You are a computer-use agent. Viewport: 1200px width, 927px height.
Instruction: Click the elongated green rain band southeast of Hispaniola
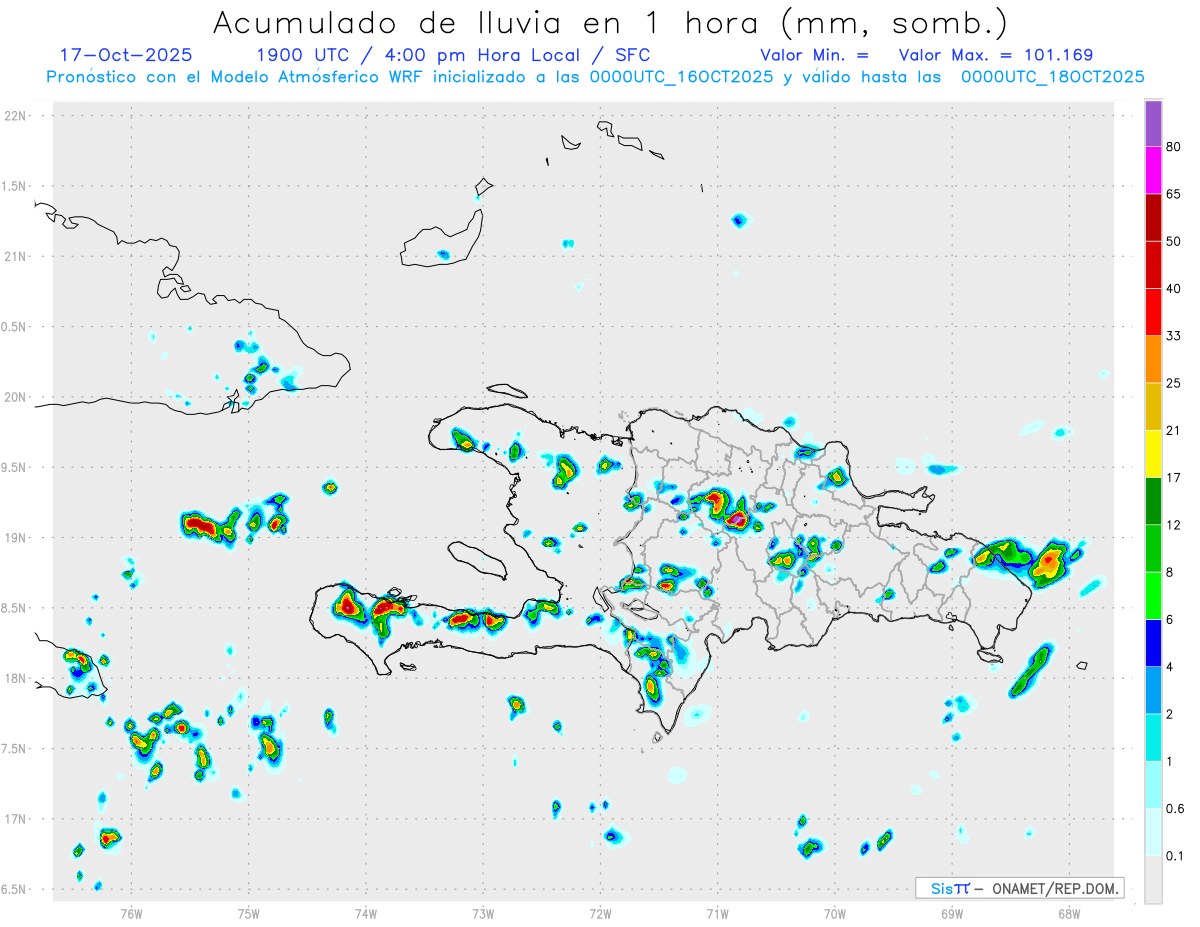[1030, 671]
